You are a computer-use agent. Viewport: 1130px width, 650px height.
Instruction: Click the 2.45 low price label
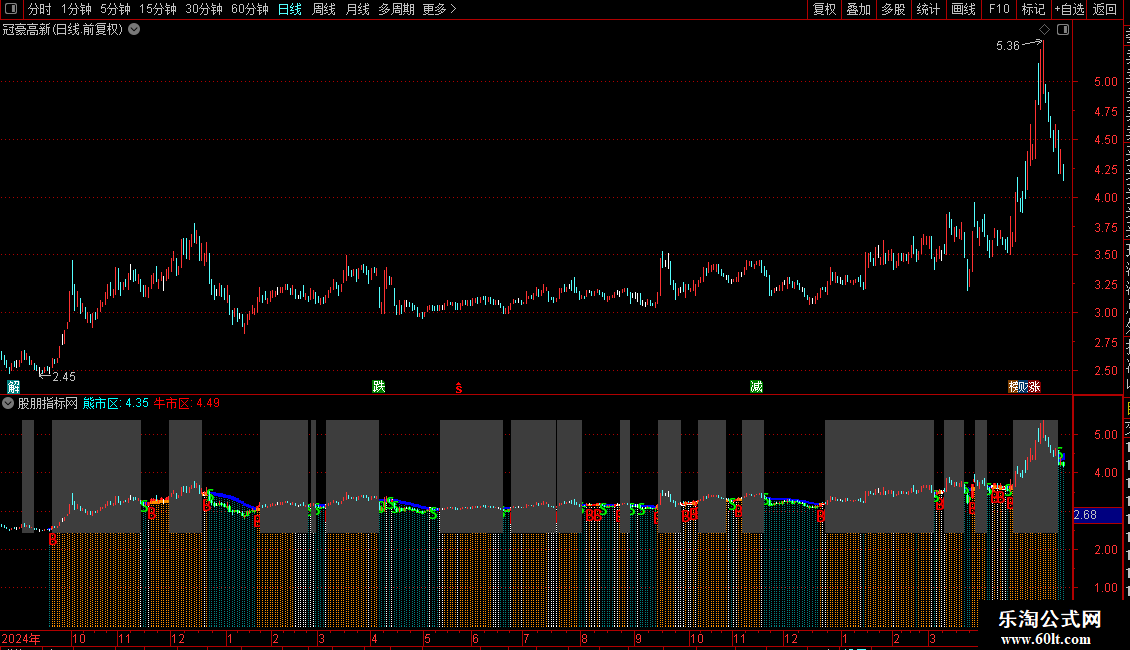[63, 376]
